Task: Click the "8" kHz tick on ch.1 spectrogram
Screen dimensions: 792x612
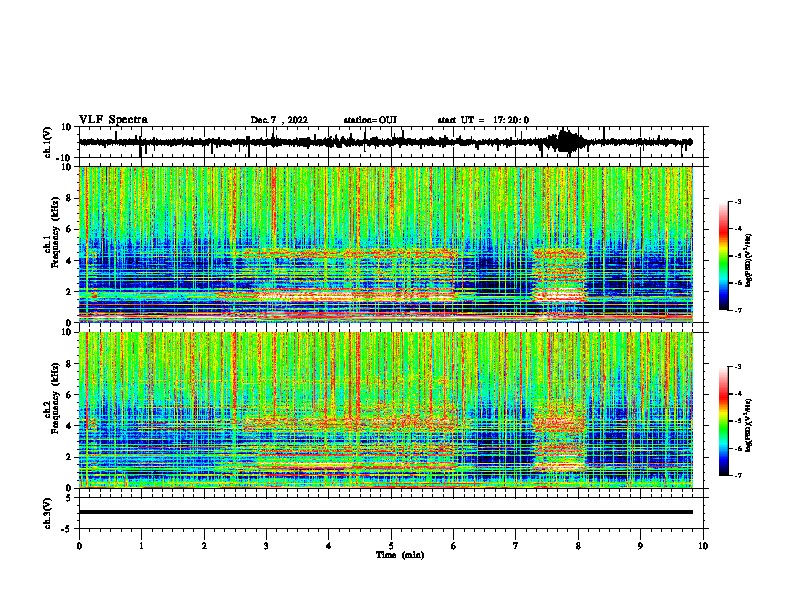Action: coord(69,198)
